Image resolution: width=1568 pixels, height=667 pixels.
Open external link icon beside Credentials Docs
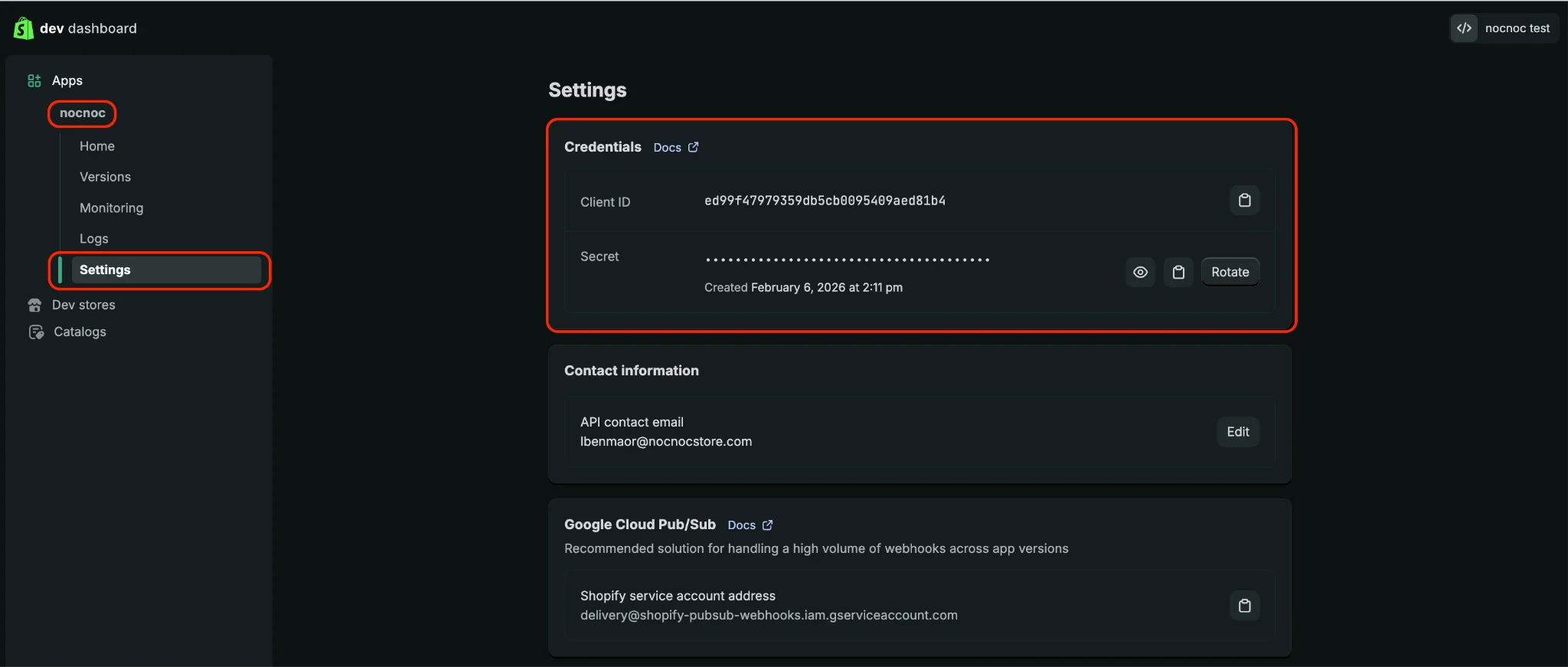[693, 147]
